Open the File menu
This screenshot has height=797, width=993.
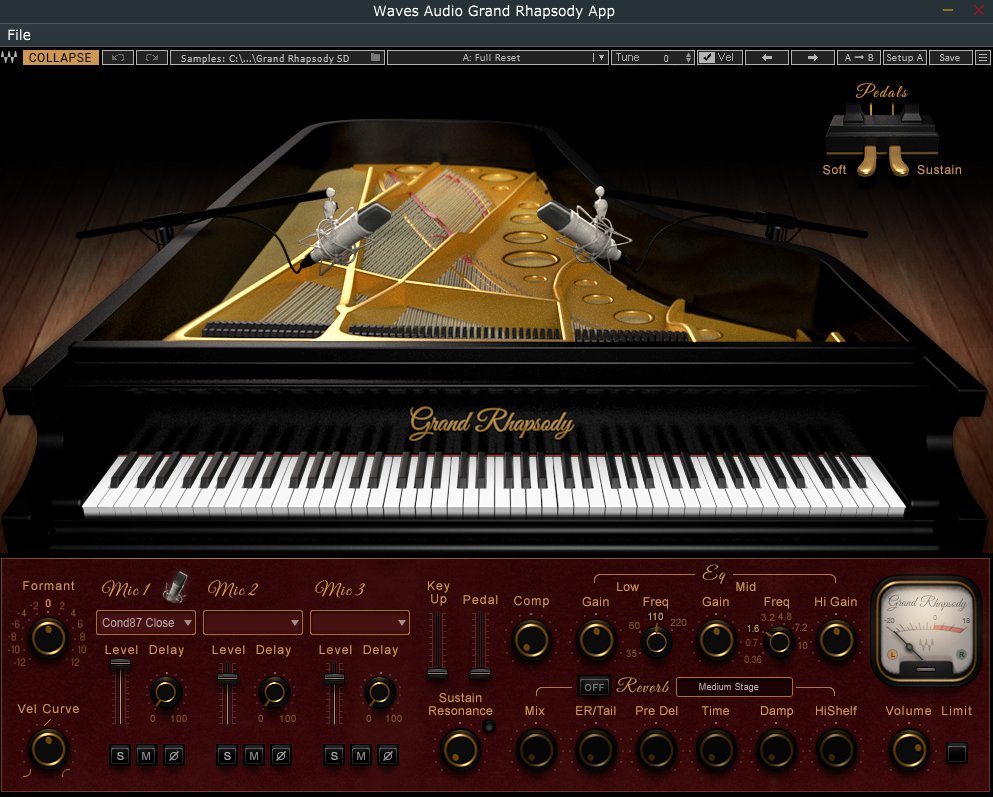[x=19, y=35]
